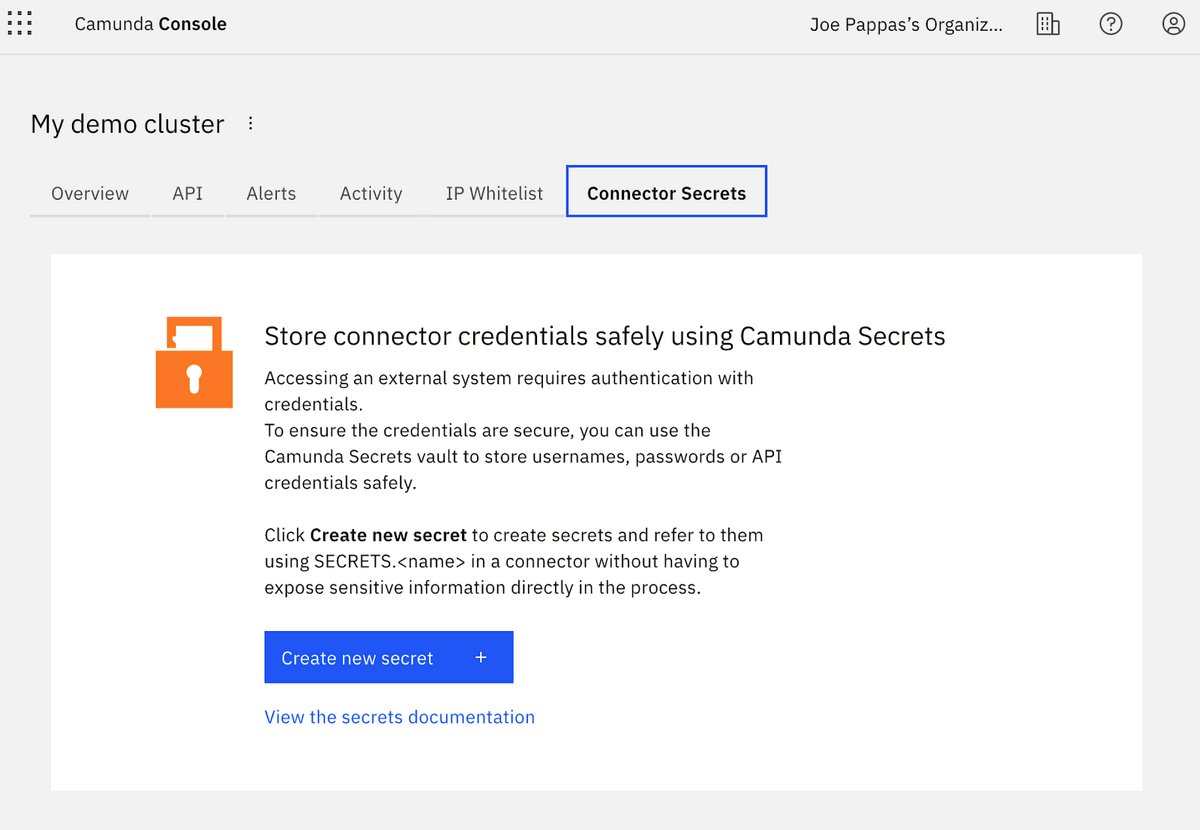Image resolution: width=1200 pixels, height=830 pixels.
Task: Click the orange padlock secrets illustration
Action: pos(194,363)
